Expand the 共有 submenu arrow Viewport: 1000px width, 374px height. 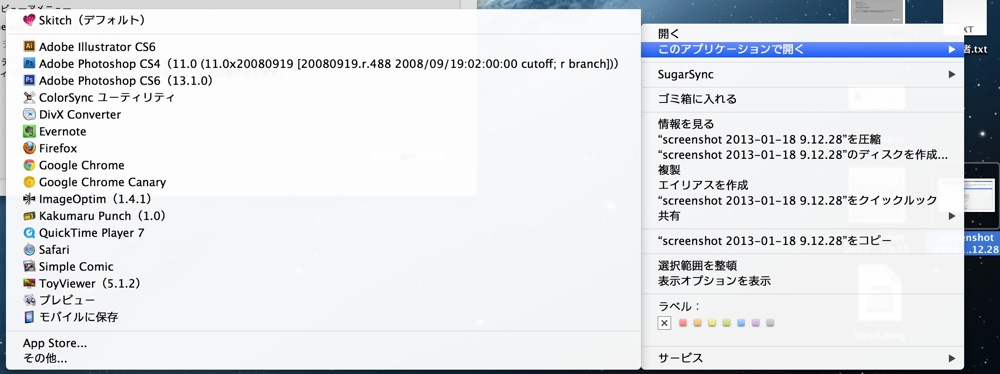click(952, 216)
